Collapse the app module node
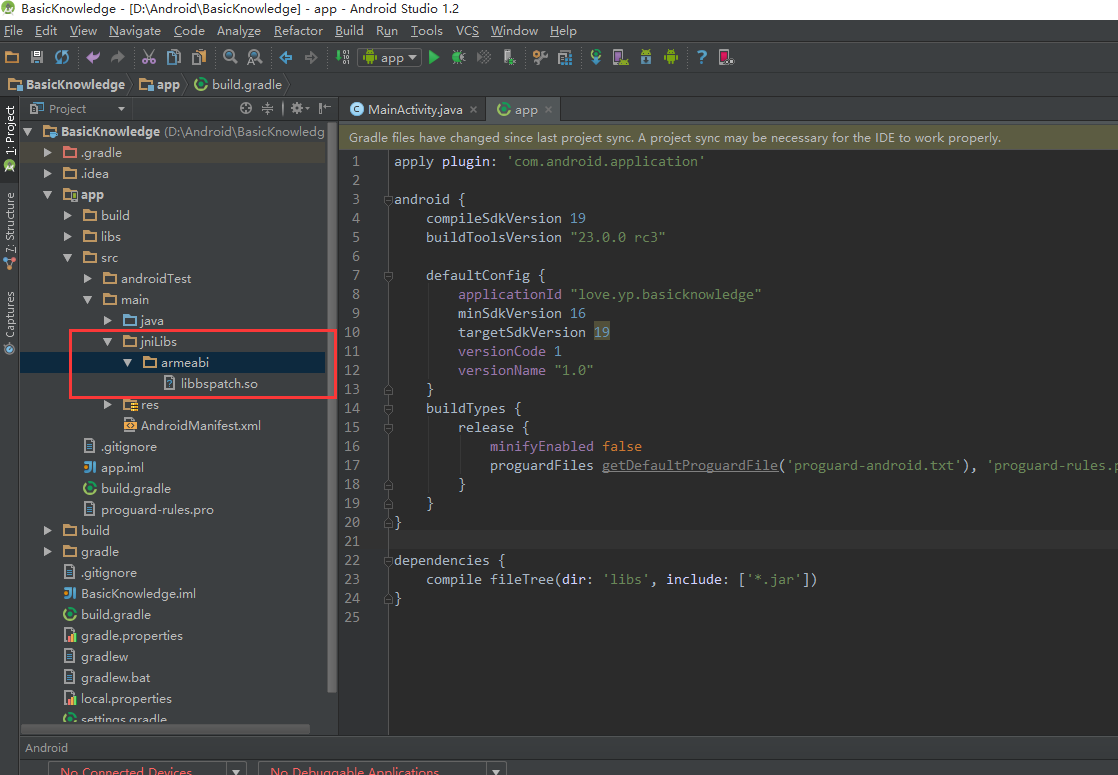Viewport: 1118px width, 775px height. (48, 195)
